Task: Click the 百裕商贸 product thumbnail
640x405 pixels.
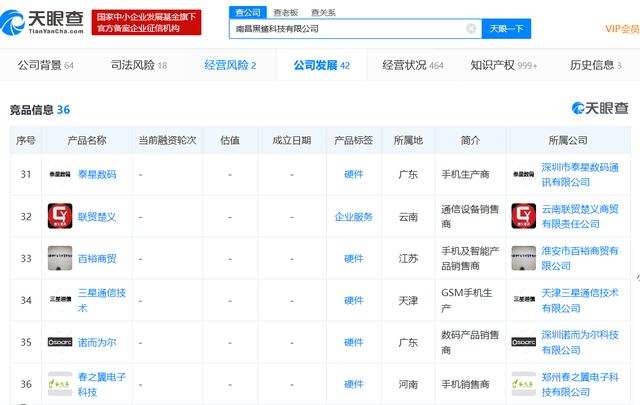Action: pos(60,258)
